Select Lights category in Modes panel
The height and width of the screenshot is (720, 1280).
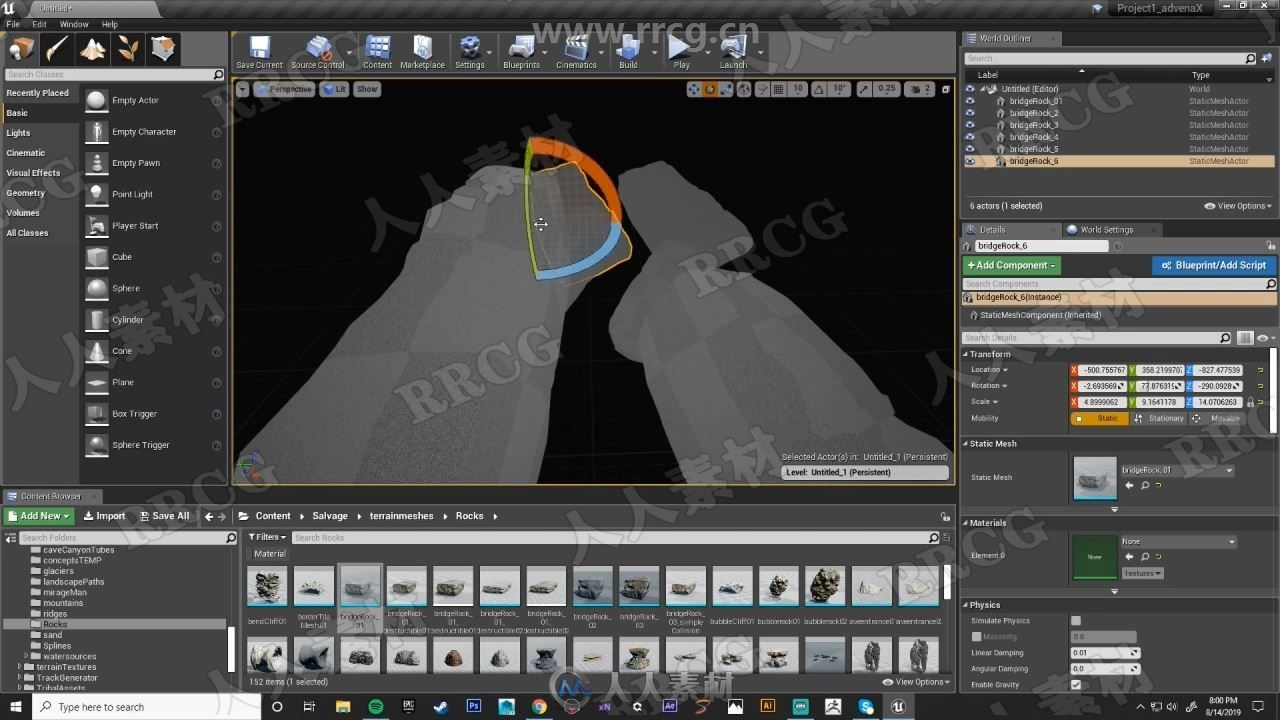19,133
